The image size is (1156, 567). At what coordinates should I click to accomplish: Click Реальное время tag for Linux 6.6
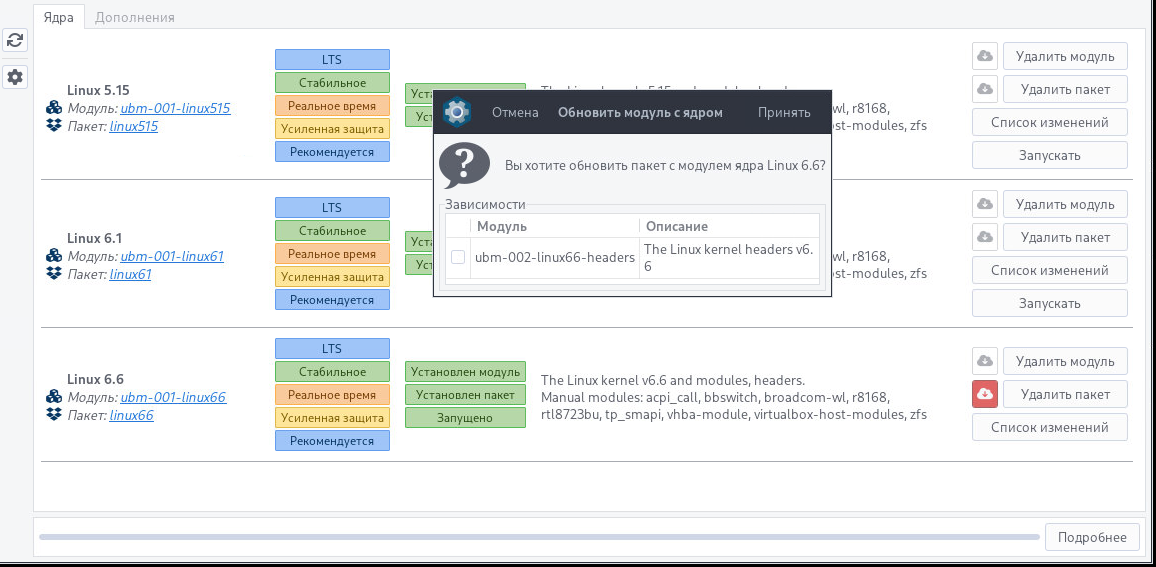332,394
